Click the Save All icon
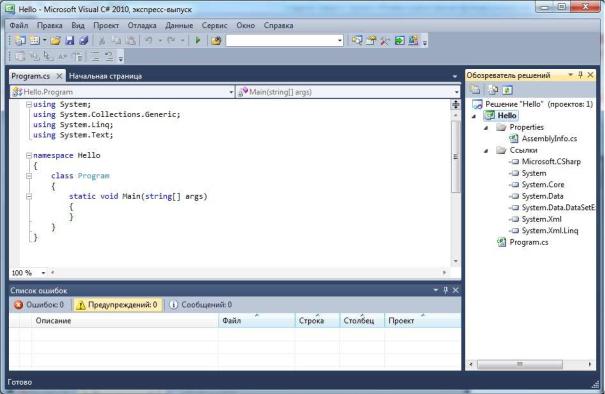 point(84,40)
